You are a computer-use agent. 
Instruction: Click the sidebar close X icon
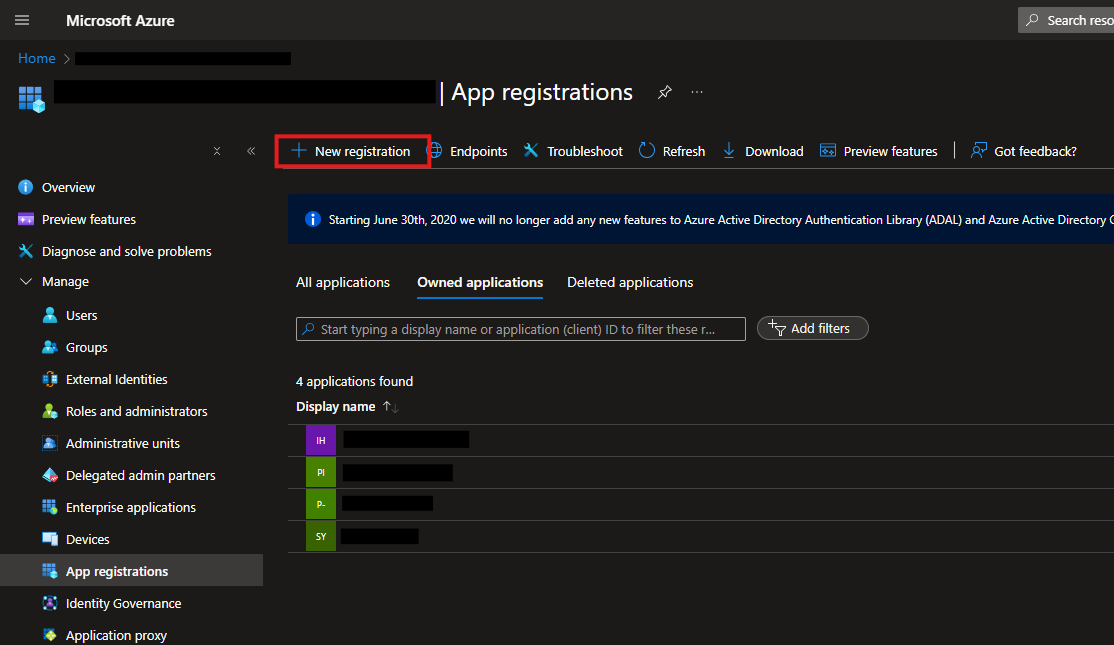click(x=217, y=151)
